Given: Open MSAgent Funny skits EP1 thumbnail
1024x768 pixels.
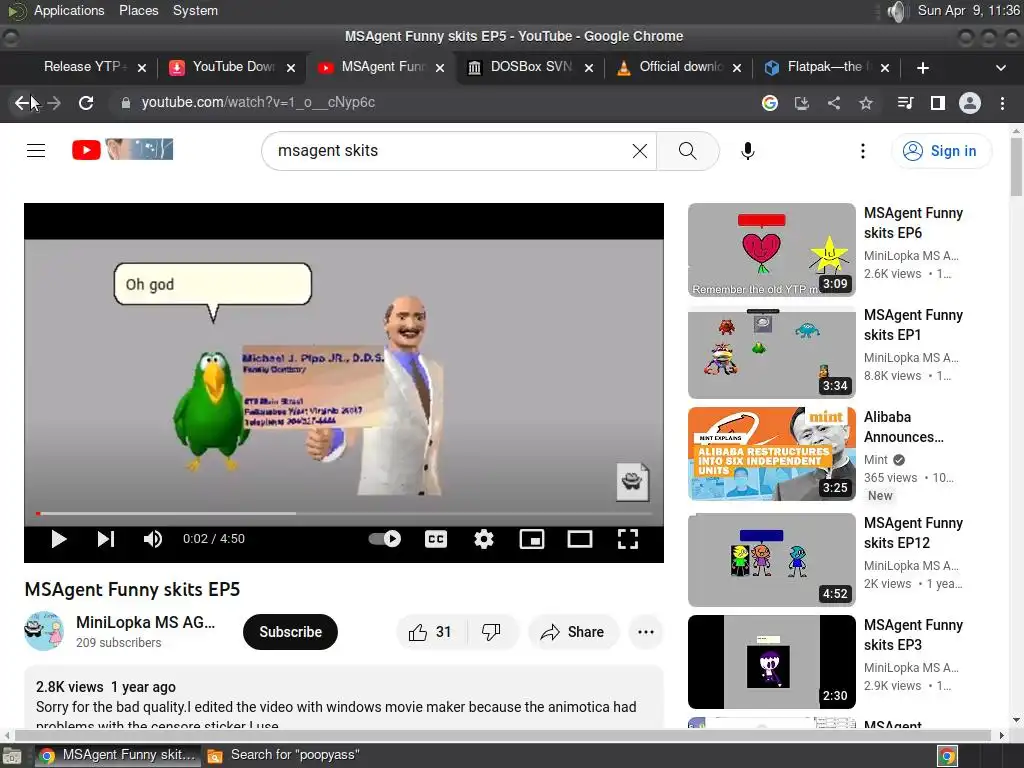Looking at the screenshot, I should [x=772, y=352].
